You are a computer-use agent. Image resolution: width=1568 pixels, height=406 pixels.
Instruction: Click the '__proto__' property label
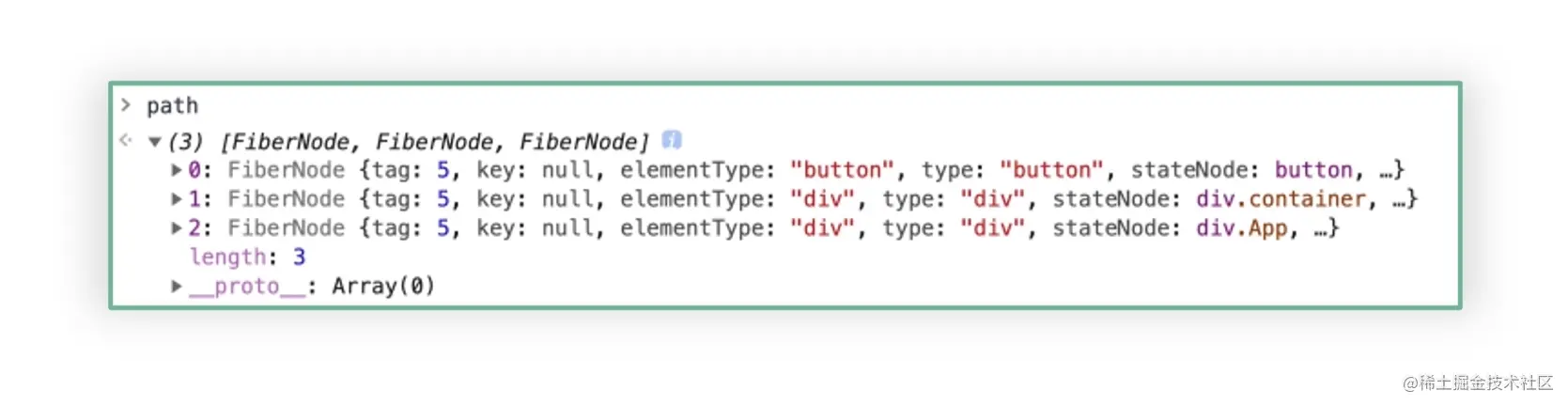(248, 287)
